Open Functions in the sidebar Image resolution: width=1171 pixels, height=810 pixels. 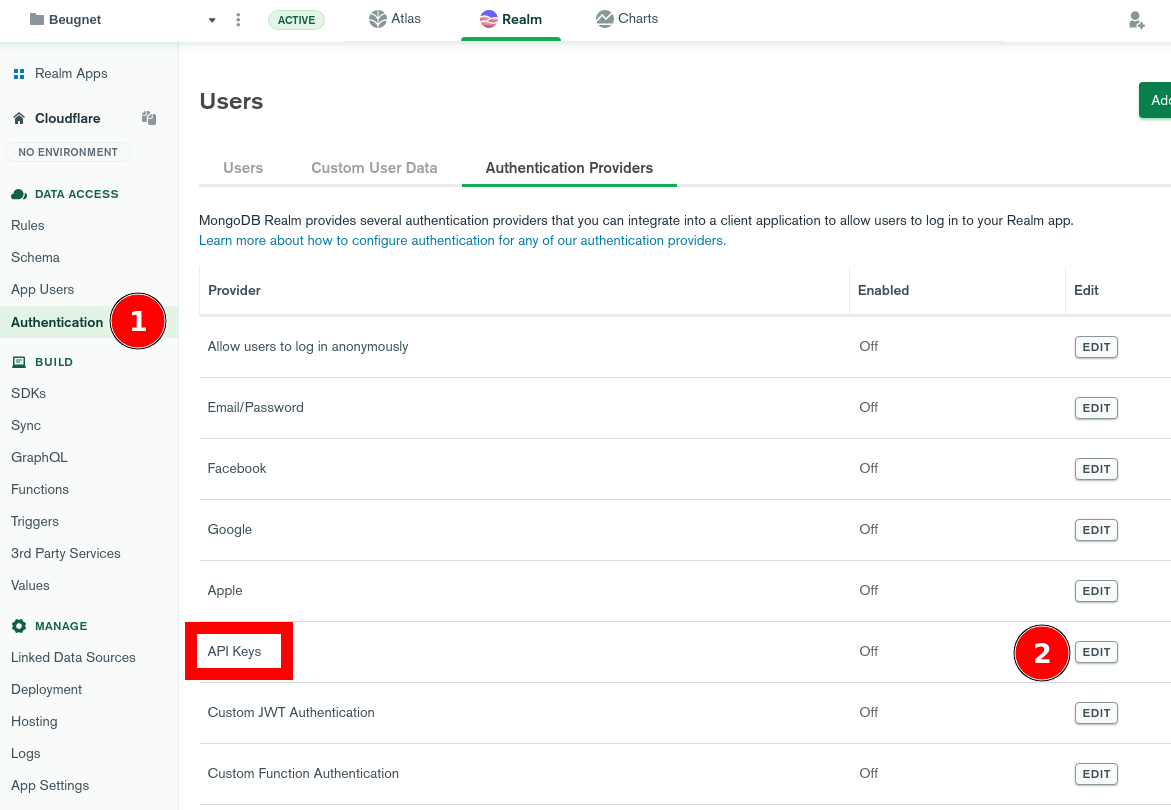click(40, 490)
